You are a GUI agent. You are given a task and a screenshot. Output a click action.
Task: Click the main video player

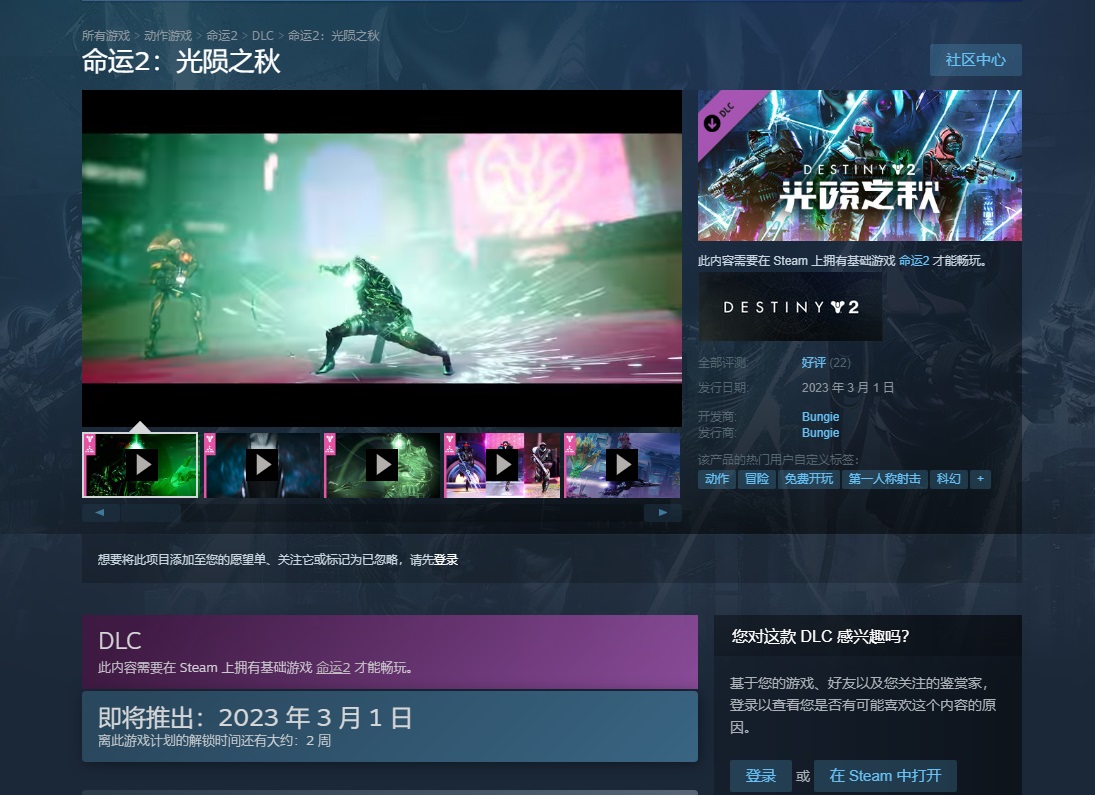(x=382, y=258)
